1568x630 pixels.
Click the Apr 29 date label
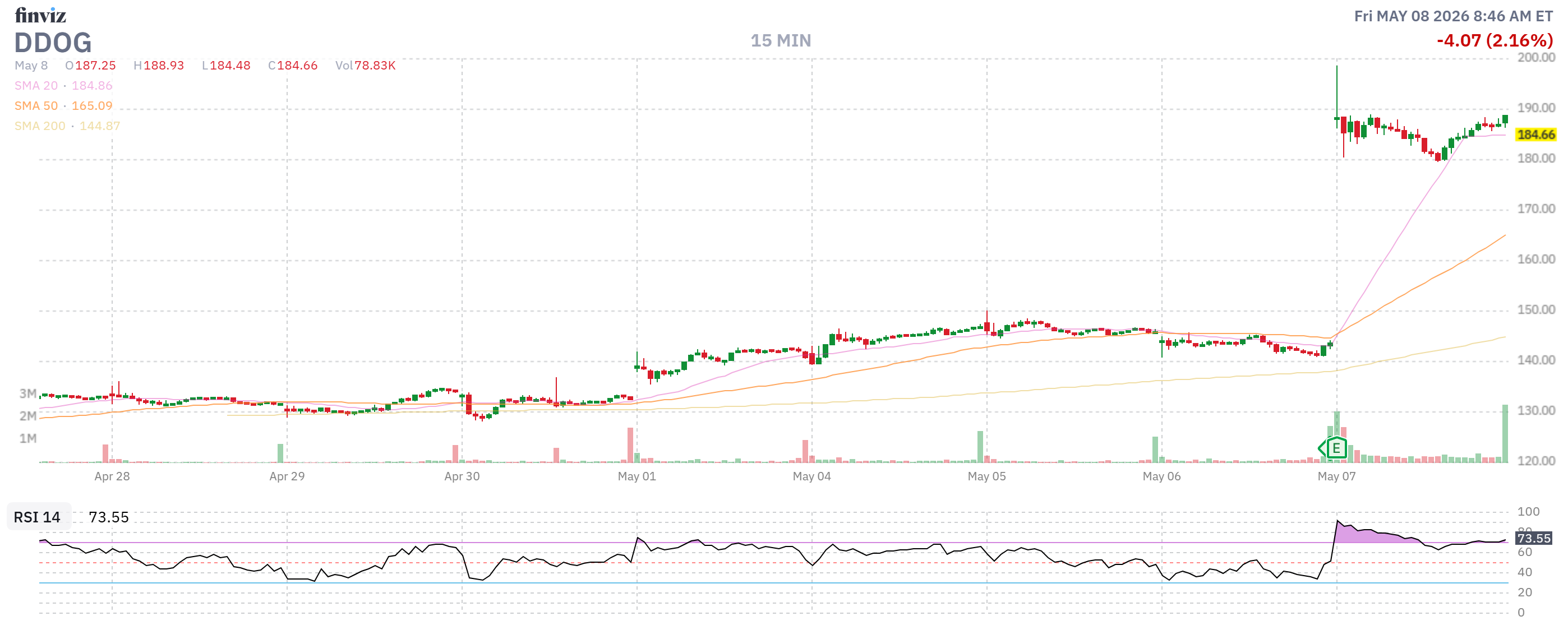pyautogui.click(x=287, y=476)
